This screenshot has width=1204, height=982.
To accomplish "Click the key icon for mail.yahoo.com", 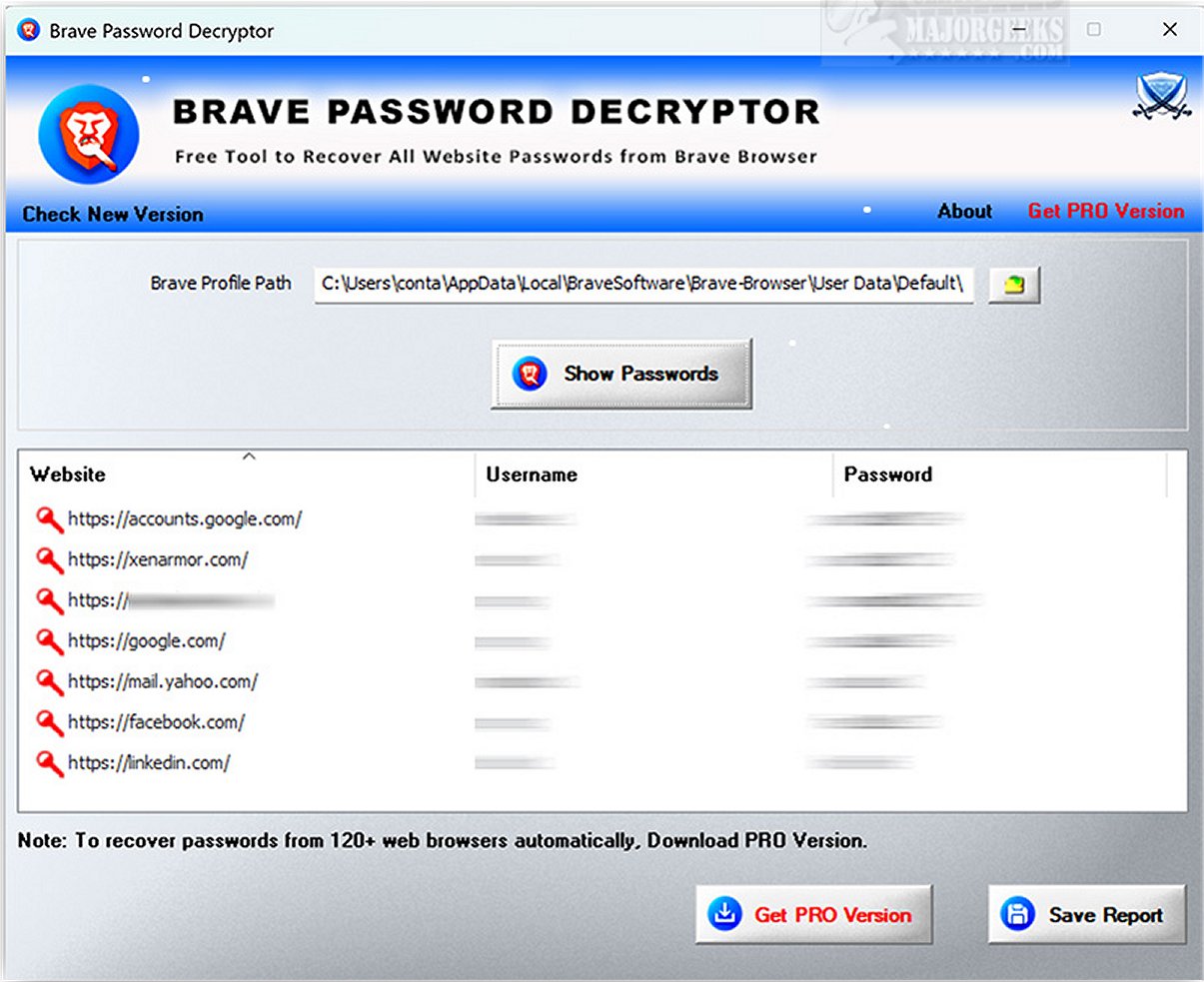I will point(49,682).
